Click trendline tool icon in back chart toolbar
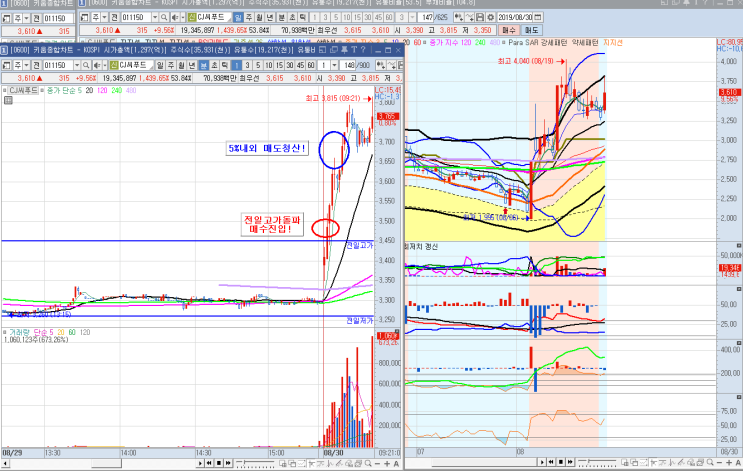This screenshot has width=743, height=471. click(470, 17)
